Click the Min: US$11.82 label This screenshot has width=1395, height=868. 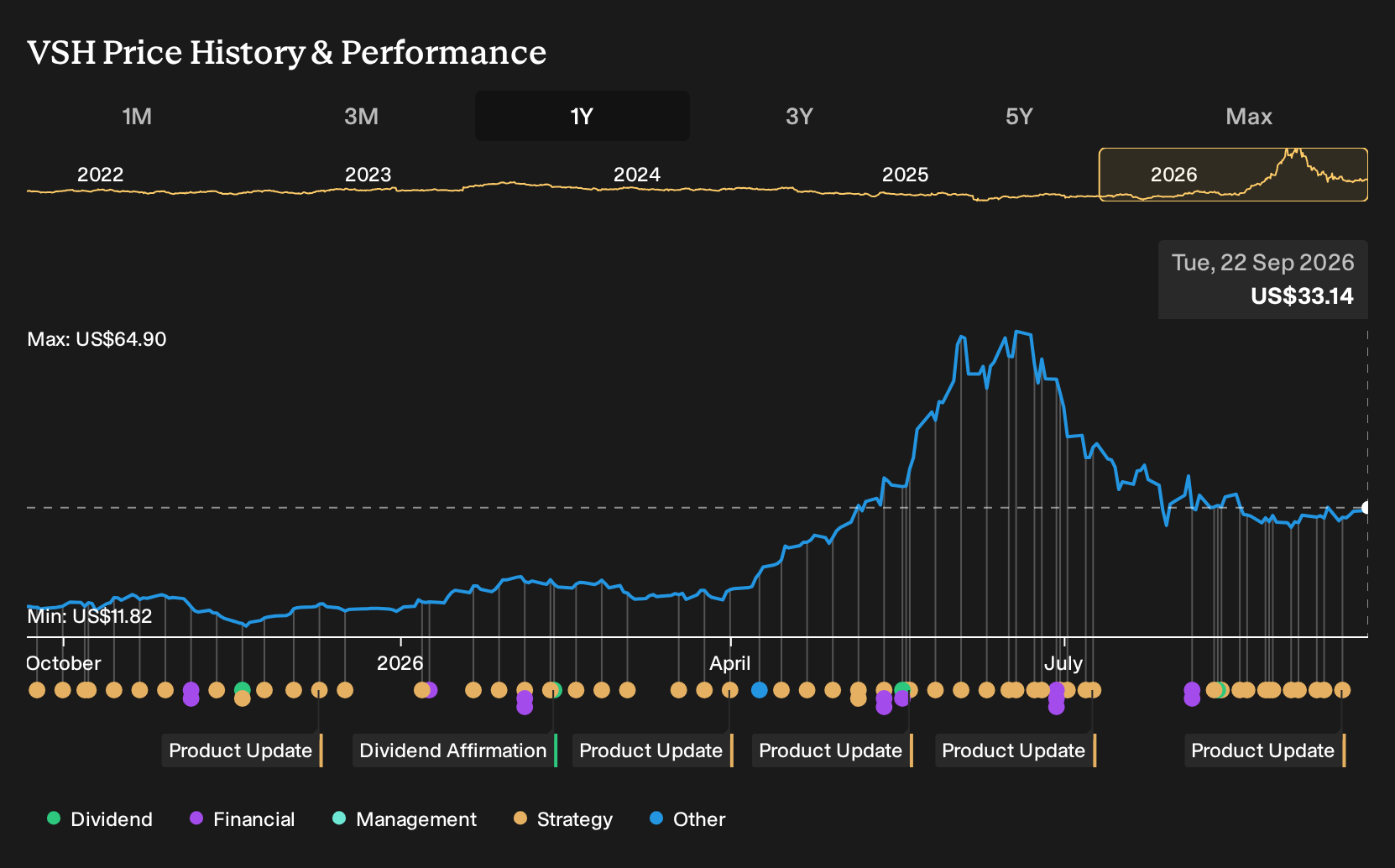point(89,616)
